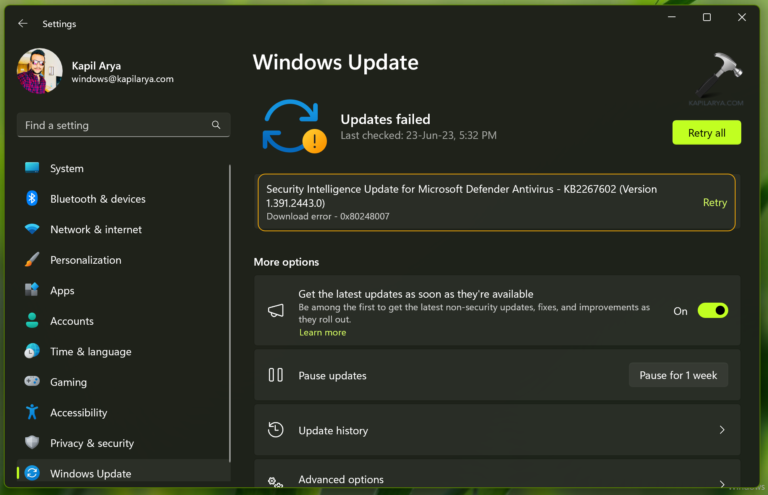Click the Pause updates pause icon
This screenshot has width=768, height=495.
tap(275, 376)
